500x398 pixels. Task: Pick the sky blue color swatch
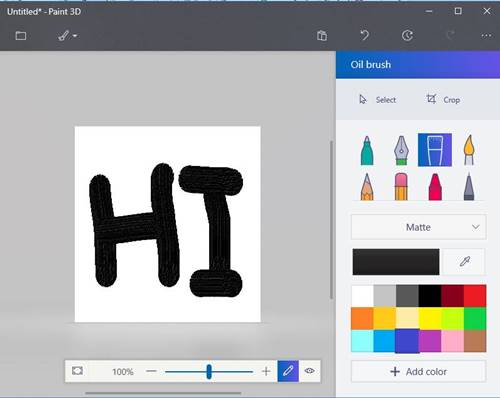[x=385, y=341]
